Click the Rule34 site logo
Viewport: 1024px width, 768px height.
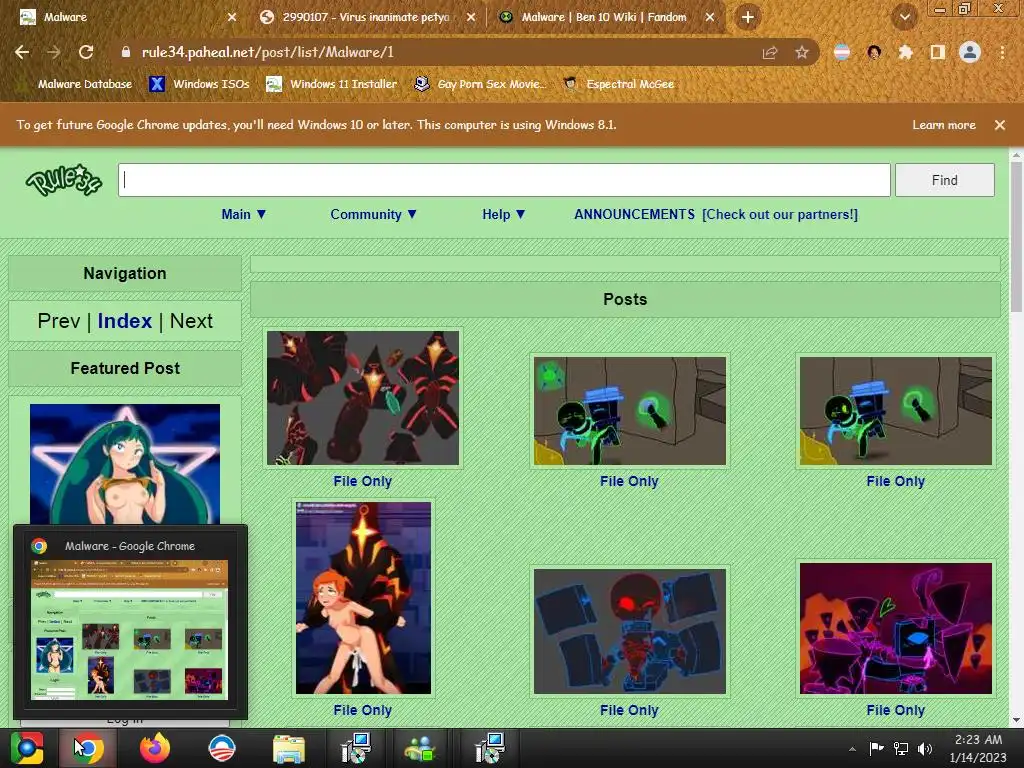click(x=63, y=180)
